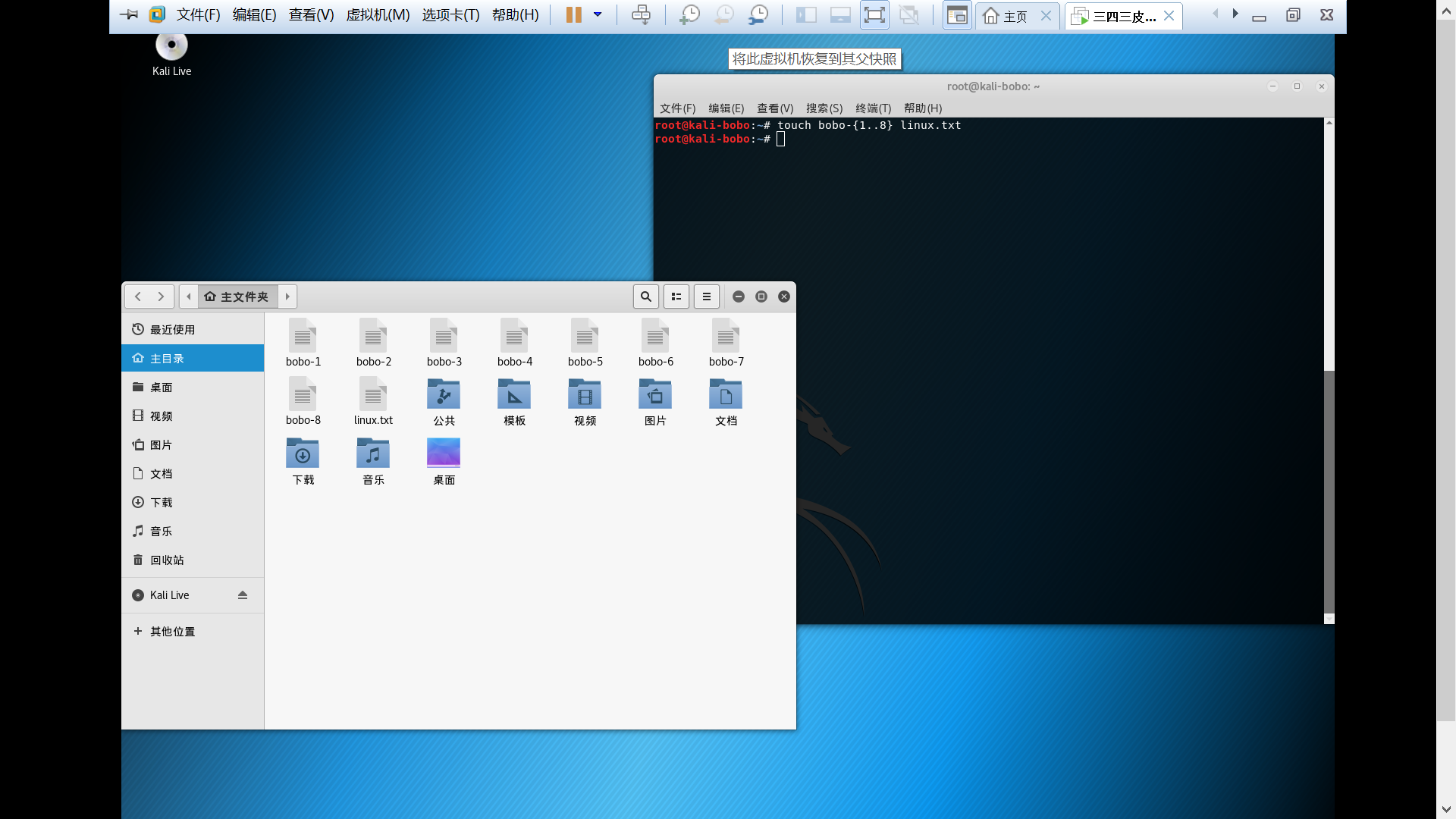
Task: Open the snapshot manager wrench icon
Action: [758, 14]
